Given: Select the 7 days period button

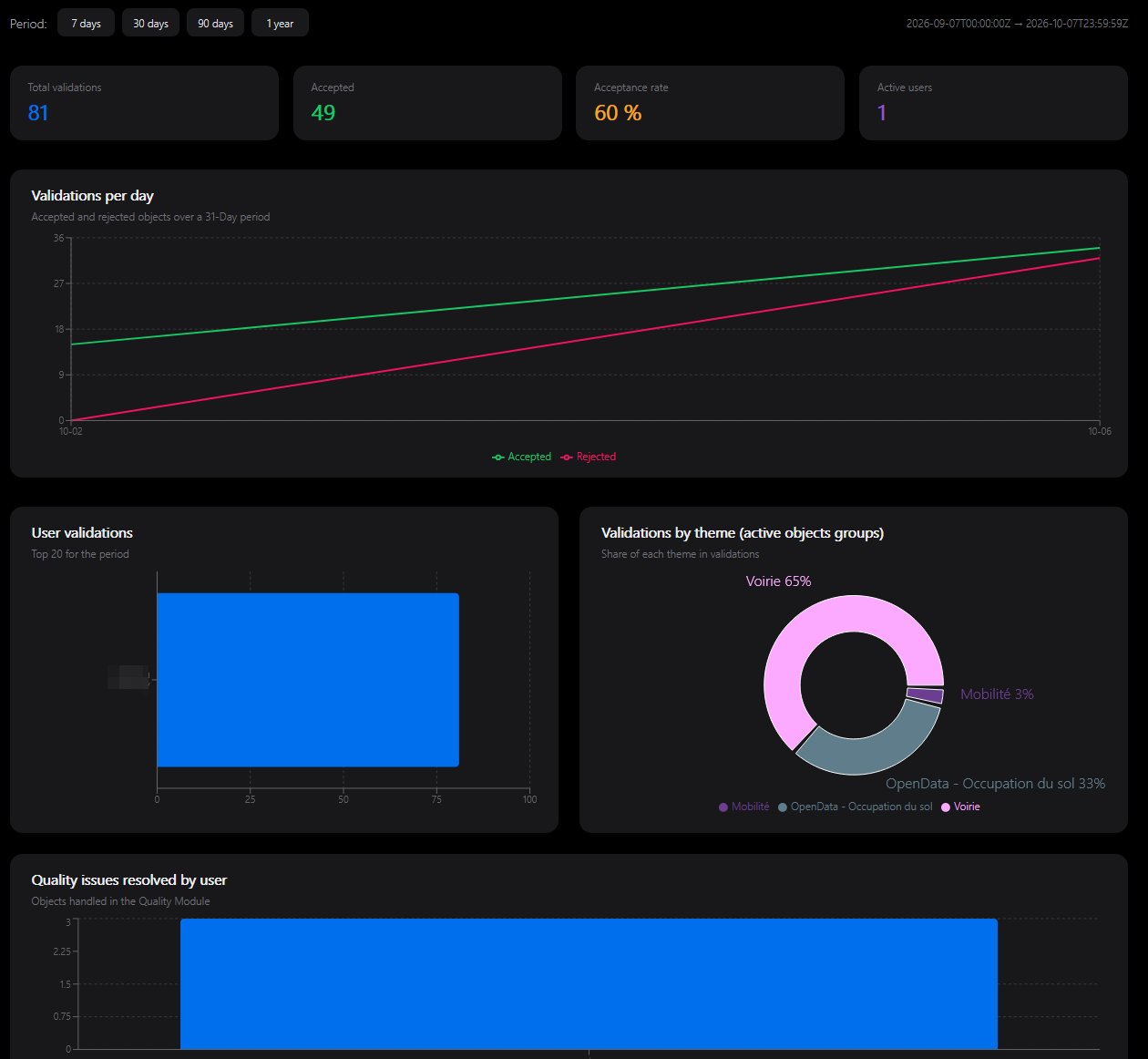Looking at the screenshot, I should (86, 23).
